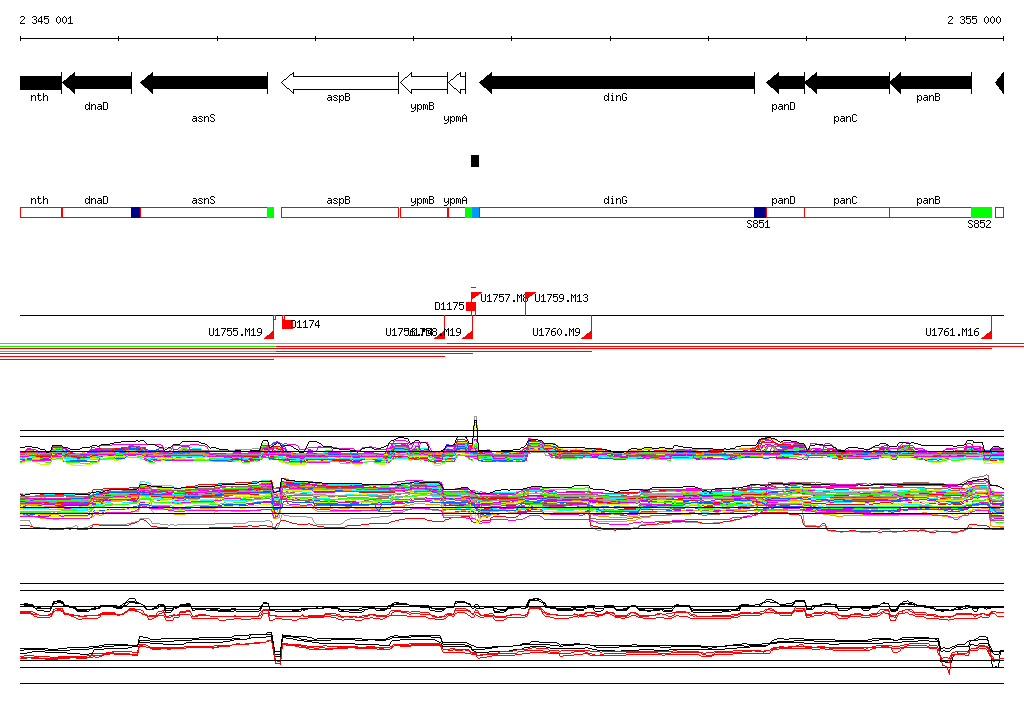The width and height of the screenshot is (1024, 714).
Task: Select the red D1174 marker square
Action: 287,324
